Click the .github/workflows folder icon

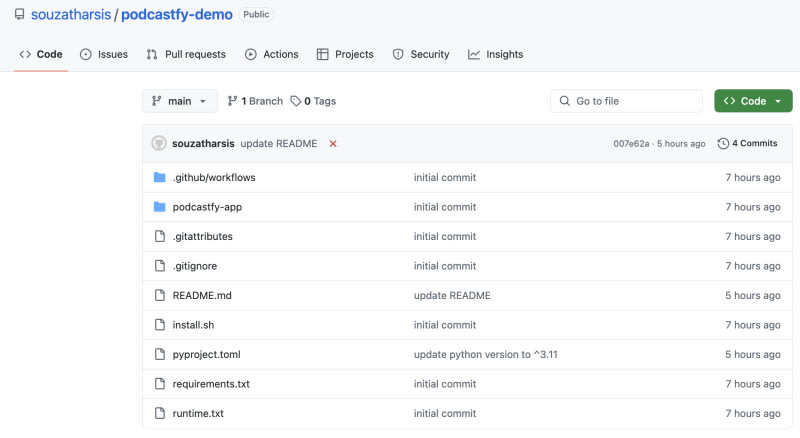(159, 178)
